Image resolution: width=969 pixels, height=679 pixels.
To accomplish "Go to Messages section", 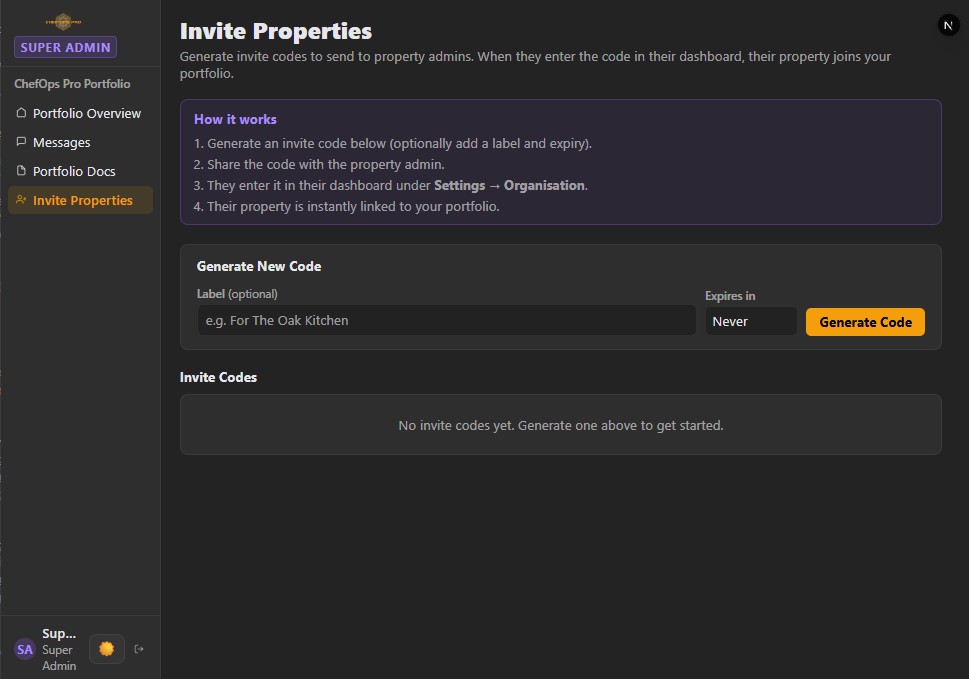I will [x=80, y=142].
